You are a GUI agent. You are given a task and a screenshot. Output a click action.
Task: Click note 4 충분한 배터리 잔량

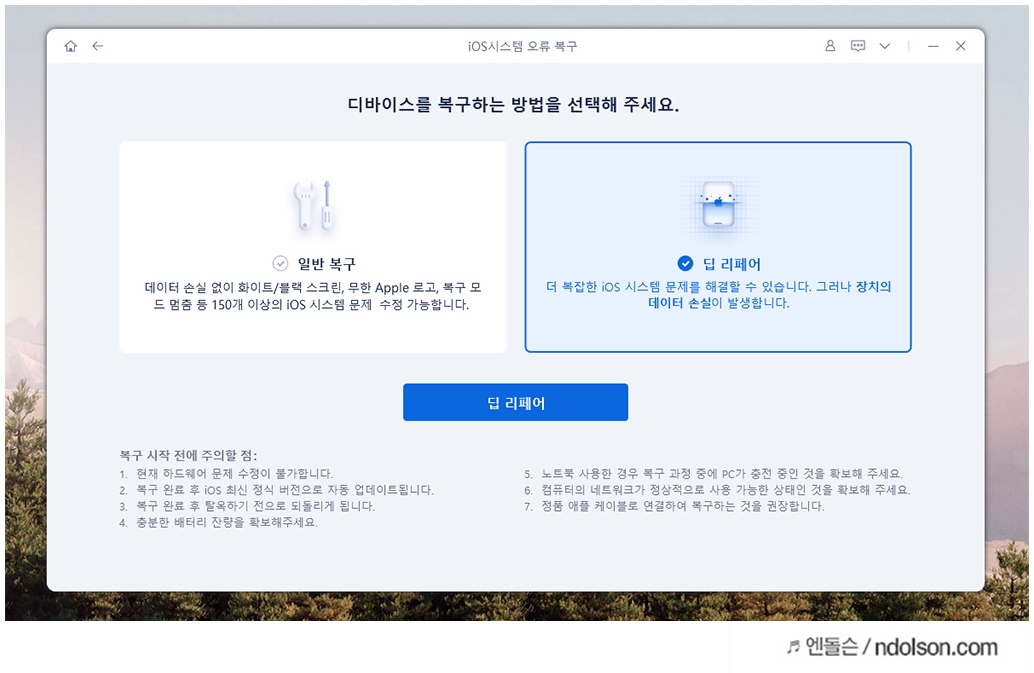tap(218, 522)
